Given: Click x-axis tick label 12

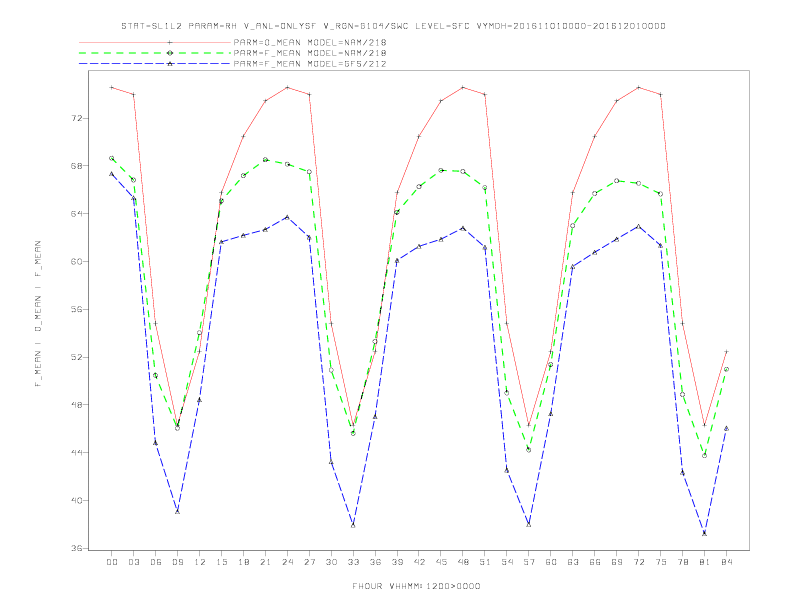Looking at the screenshot, I should (200, 562).
